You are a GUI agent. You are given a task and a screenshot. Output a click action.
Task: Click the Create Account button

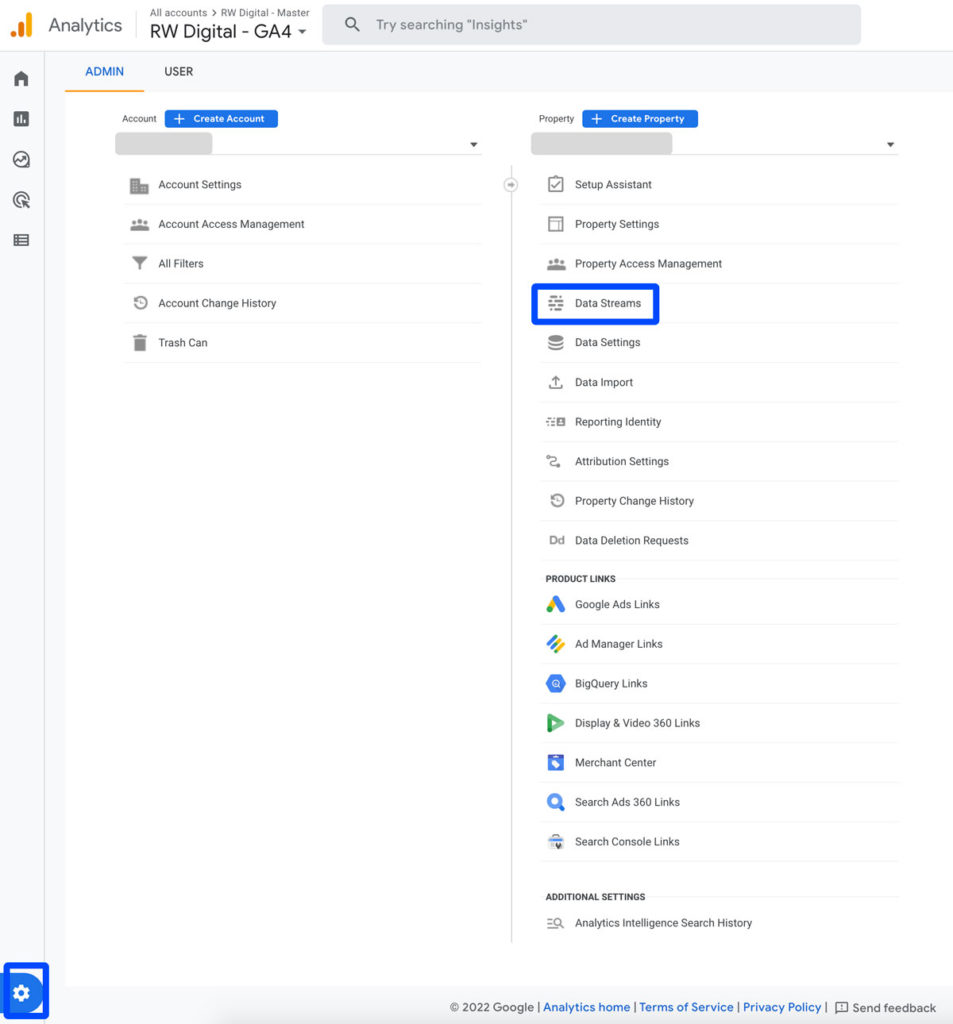pos(221,119)
